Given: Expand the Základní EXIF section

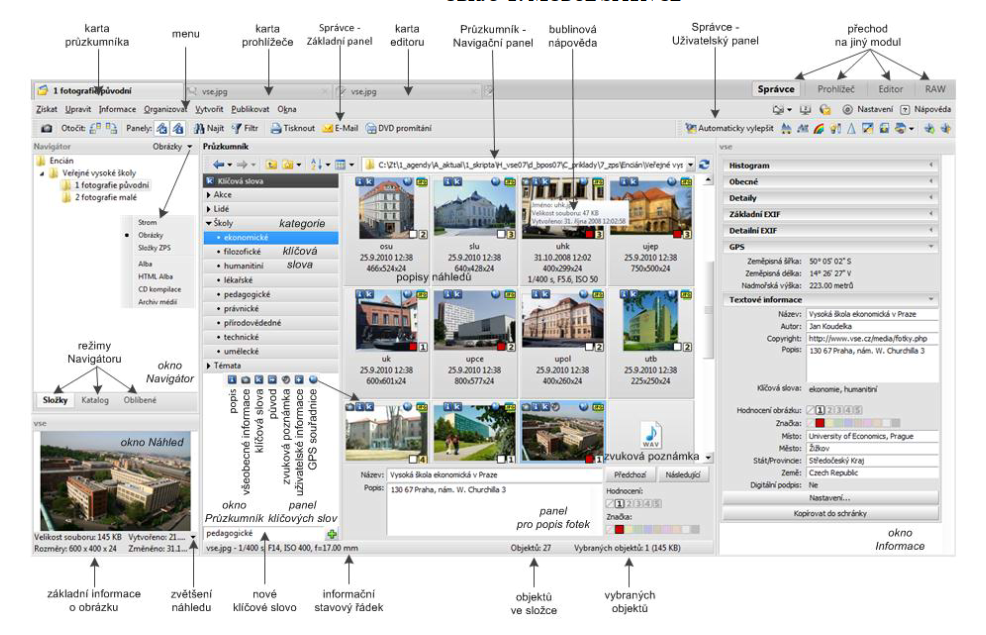Looking at the screenshot, I should tap(829, 214).
